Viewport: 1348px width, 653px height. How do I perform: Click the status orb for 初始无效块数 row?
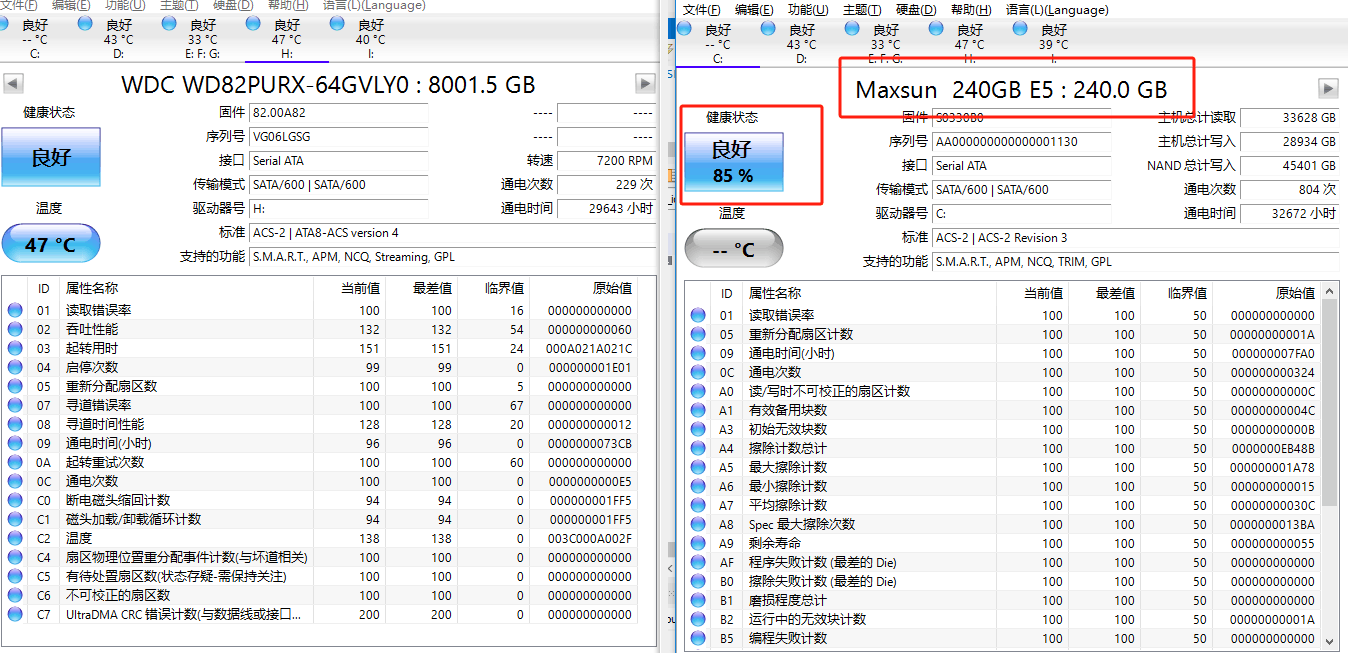tap(698, 429)
